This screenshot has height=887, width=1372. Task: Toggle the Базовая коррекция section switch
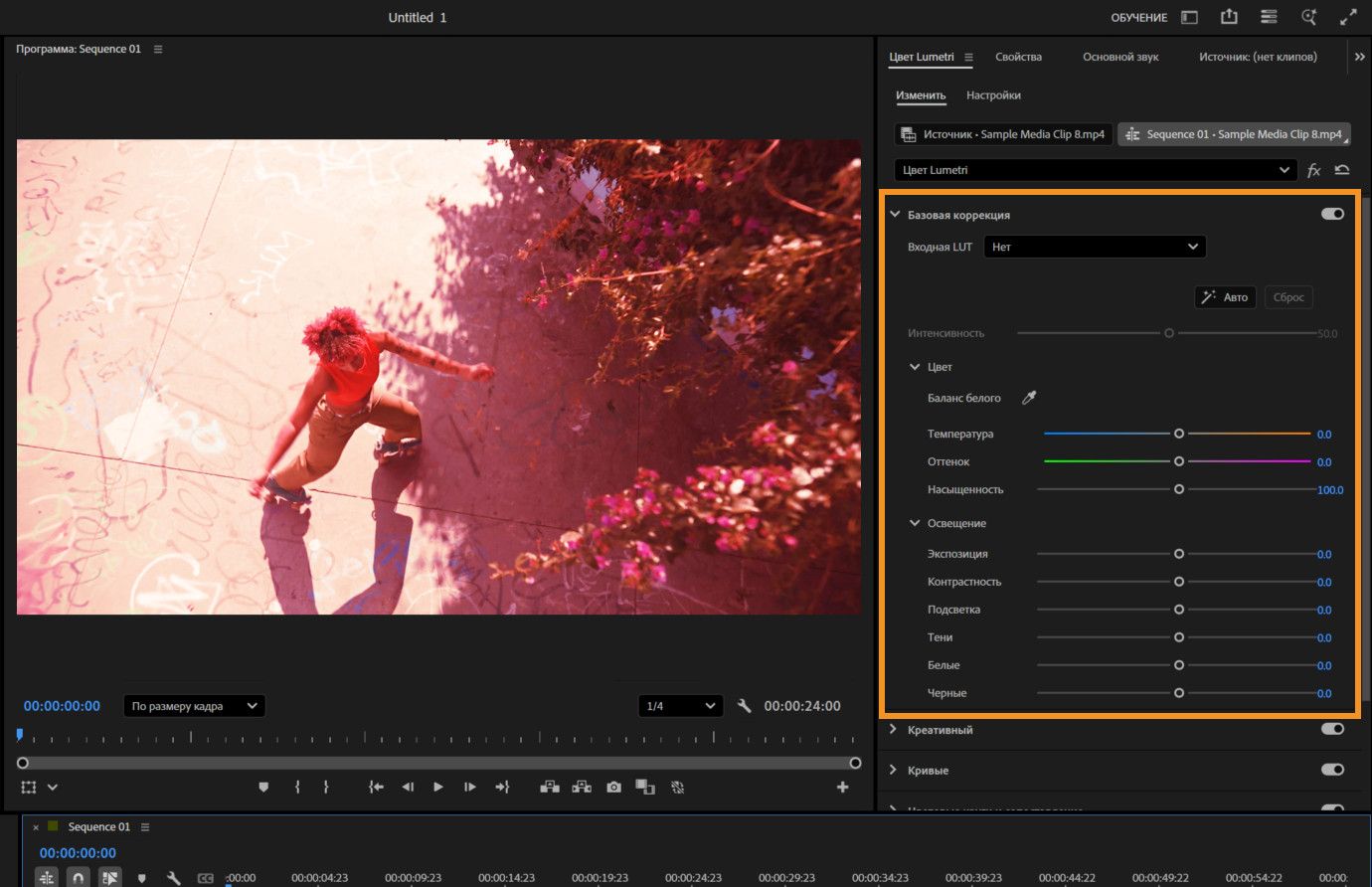[x=1332, y=214]
